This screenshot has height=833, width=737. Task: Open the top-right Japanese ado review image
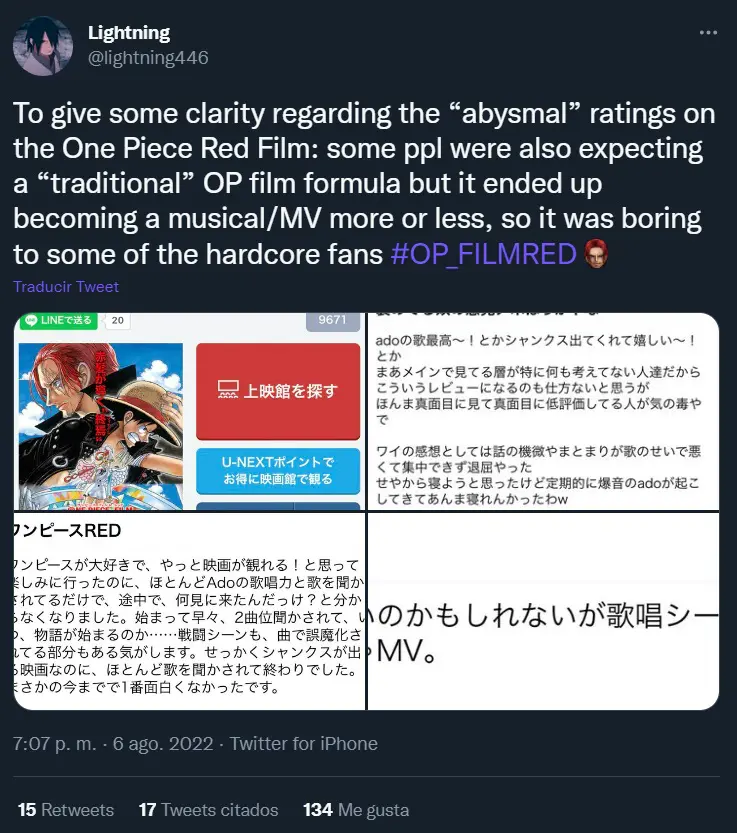click(543, 411)
